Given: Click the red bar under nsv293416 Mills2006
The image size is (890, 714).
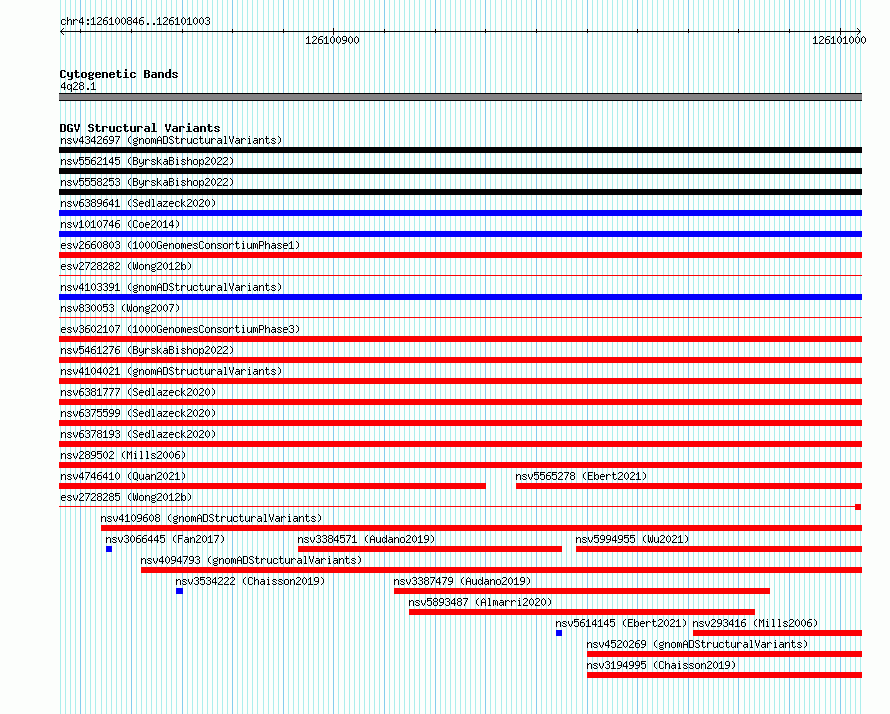Looking at the screenshot, I should [778, 633].
